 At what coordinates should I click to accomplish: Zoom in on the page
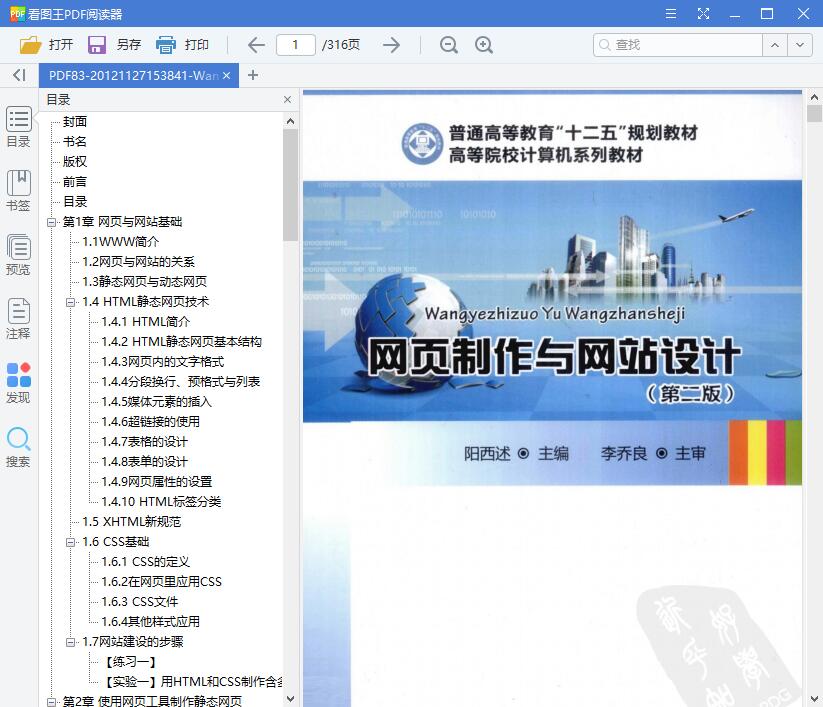484,44
